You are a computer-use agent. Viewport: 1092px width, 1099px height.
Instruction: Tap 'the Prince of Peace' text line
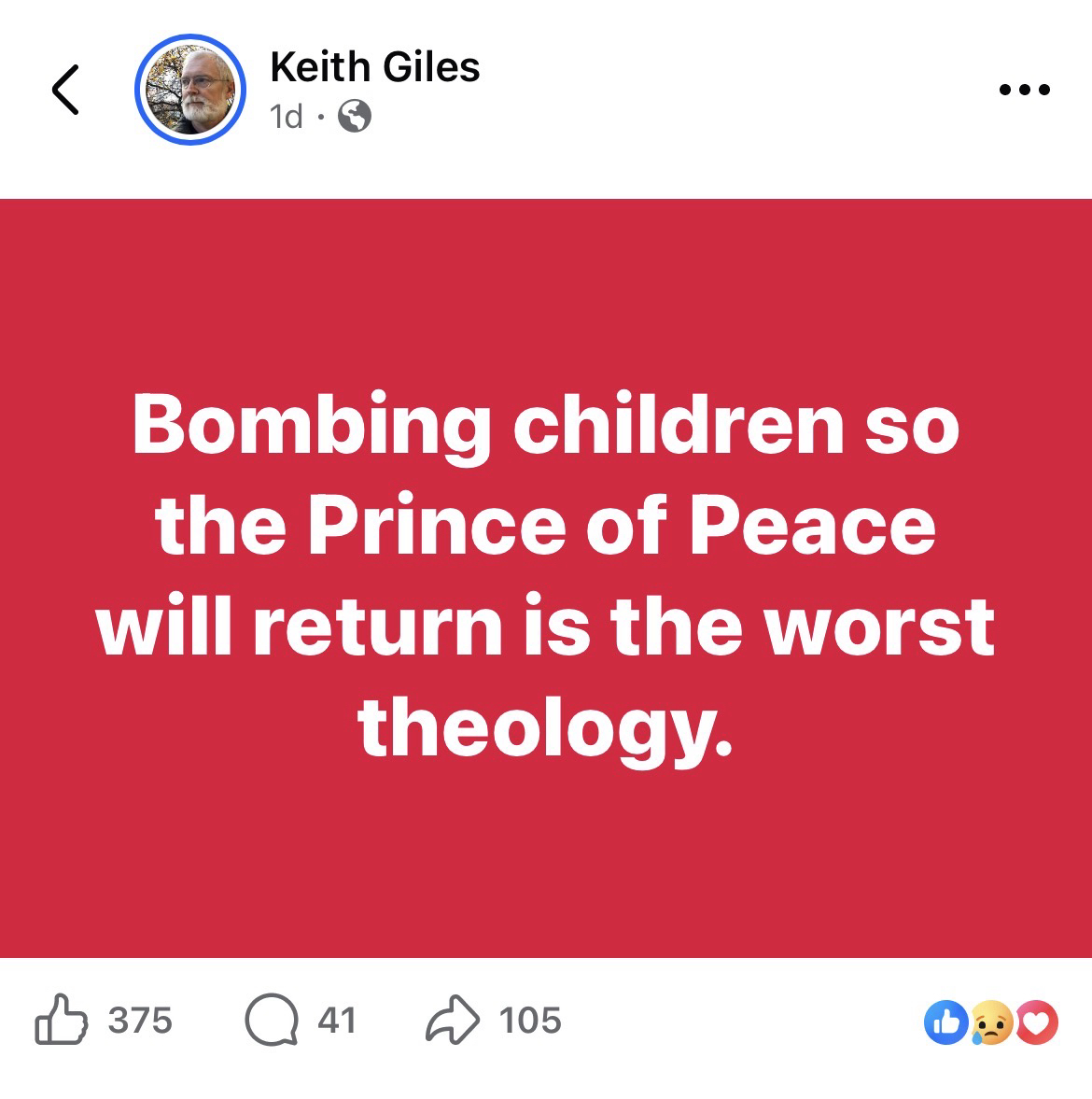[546, 527]
